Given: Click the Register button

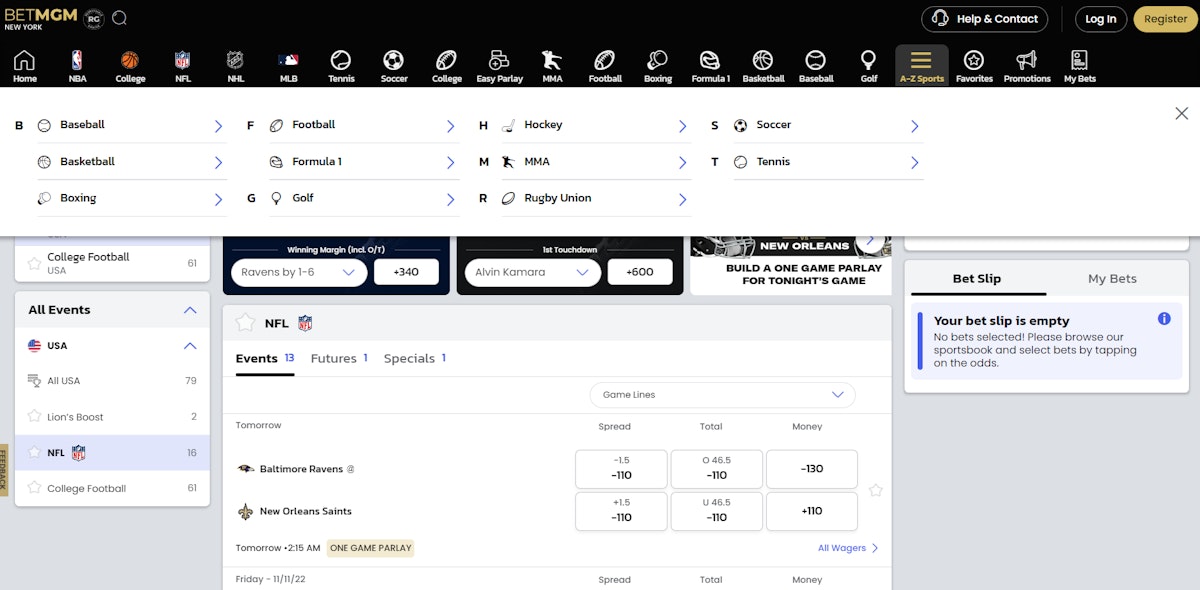Looking at the screenshot, I should click(1165, 19).
